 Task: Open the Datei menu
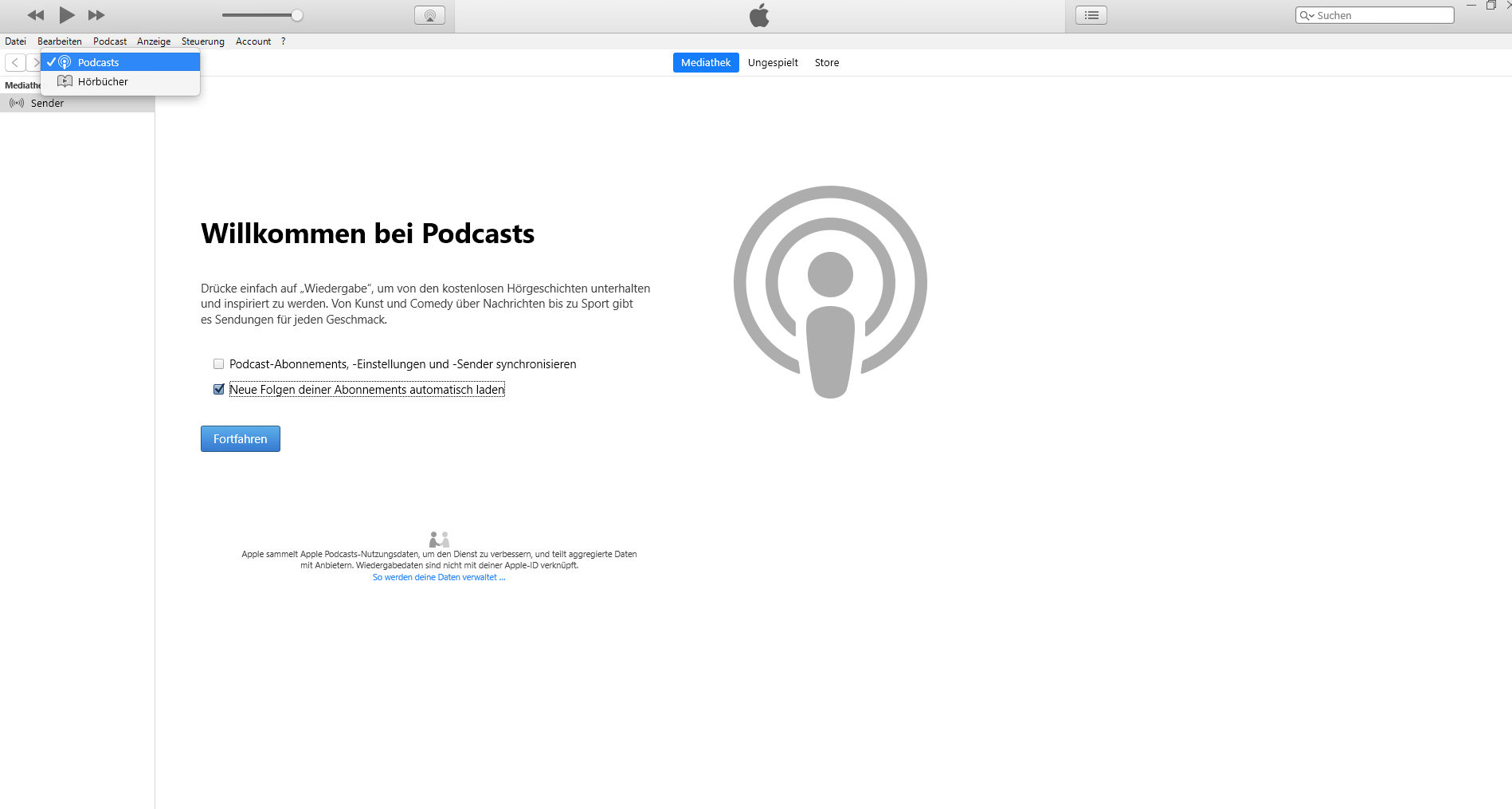tap(15, 41)
